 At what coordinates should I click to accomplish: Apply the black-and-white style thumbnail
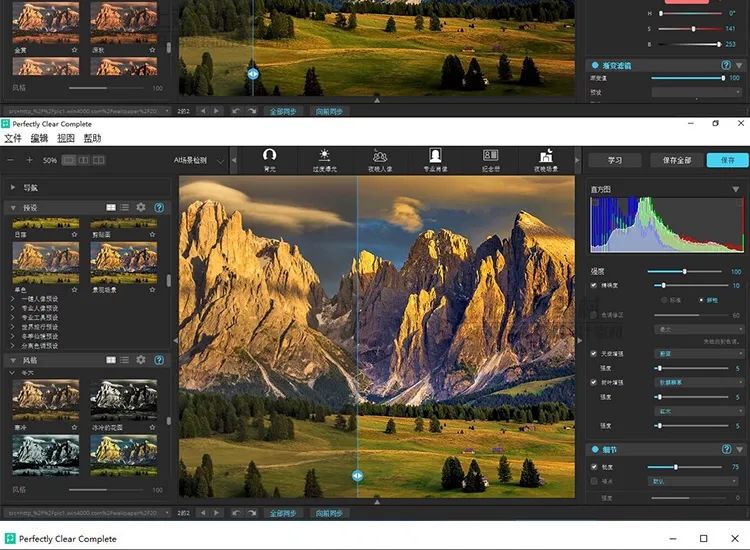tap(124, 400)
